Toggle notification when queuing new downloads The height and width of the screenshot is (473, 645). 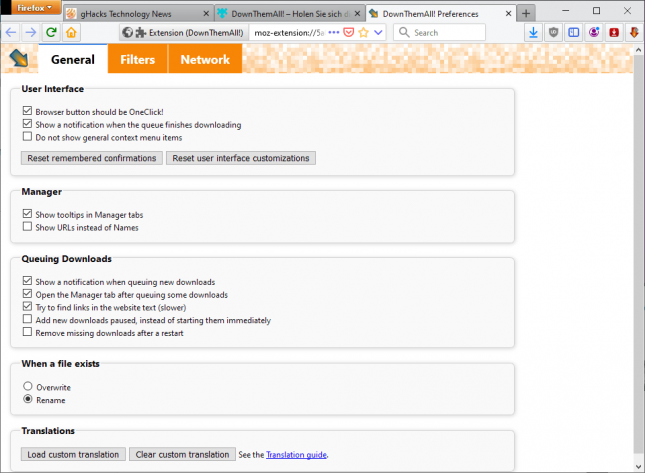point(27,281)
